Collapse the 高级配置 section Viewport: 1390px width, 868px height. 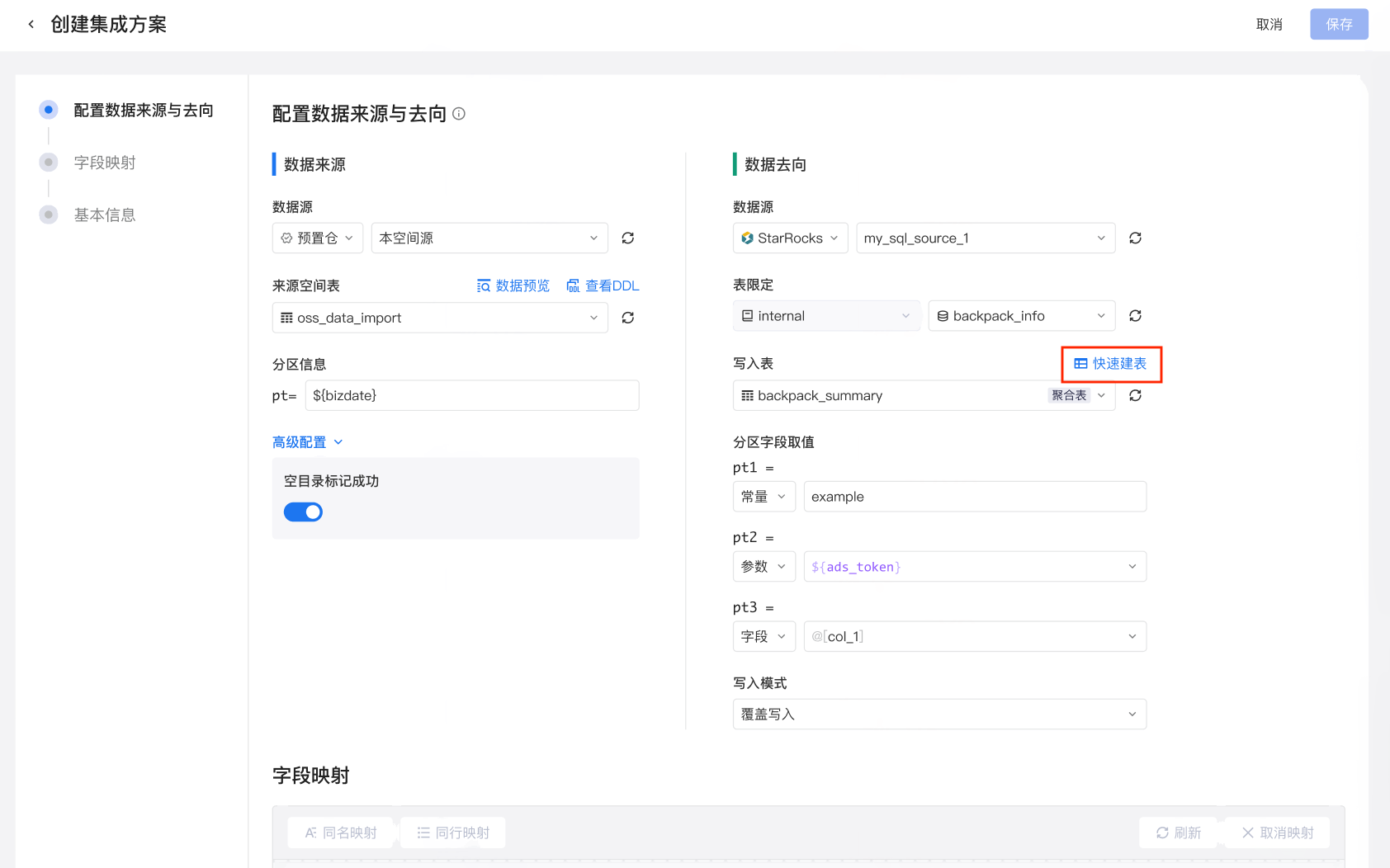pyautogui.click(x=308, y=442)
